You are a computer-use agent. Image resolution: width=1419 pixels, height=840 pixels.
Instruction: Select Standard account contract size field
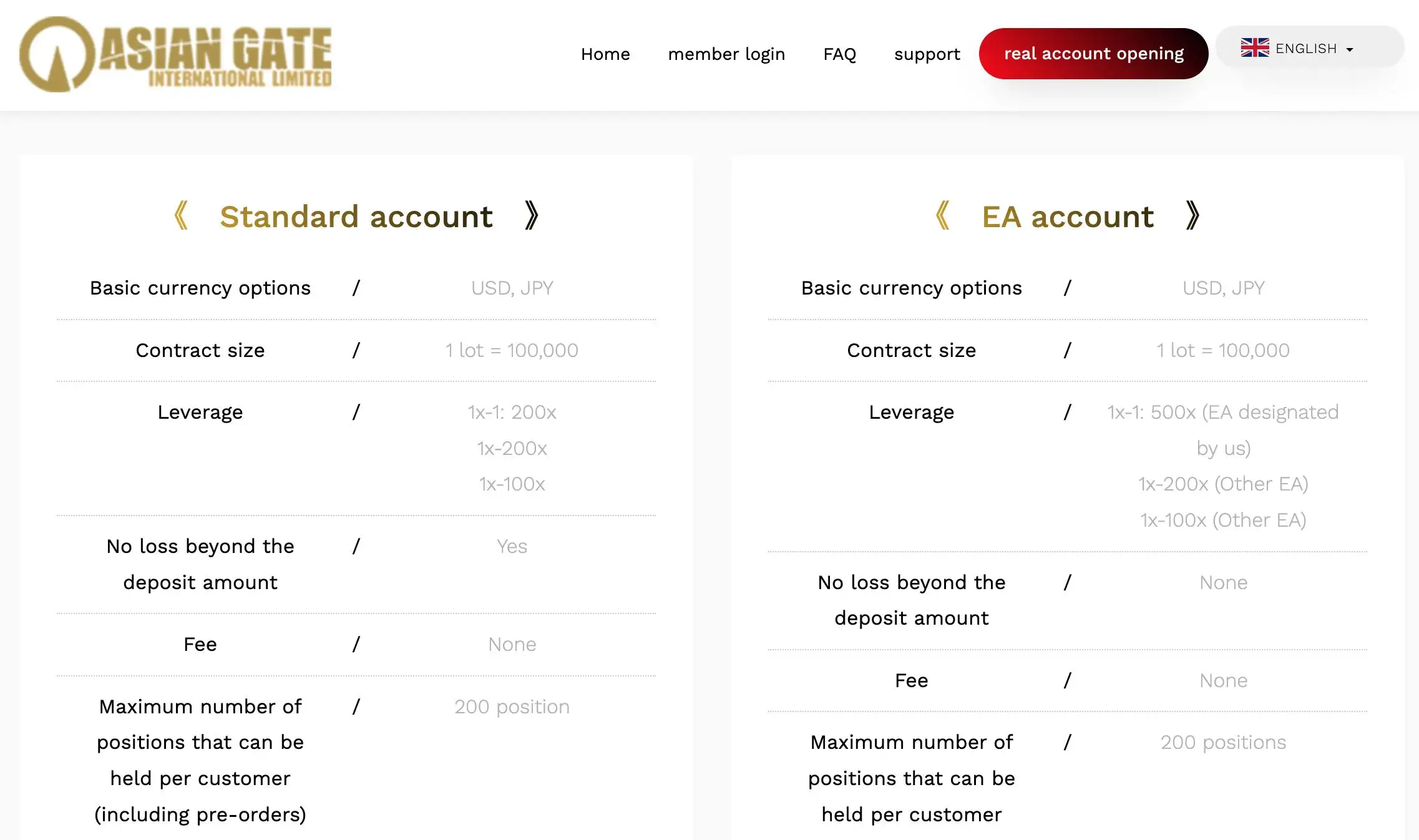pos(511,349)
